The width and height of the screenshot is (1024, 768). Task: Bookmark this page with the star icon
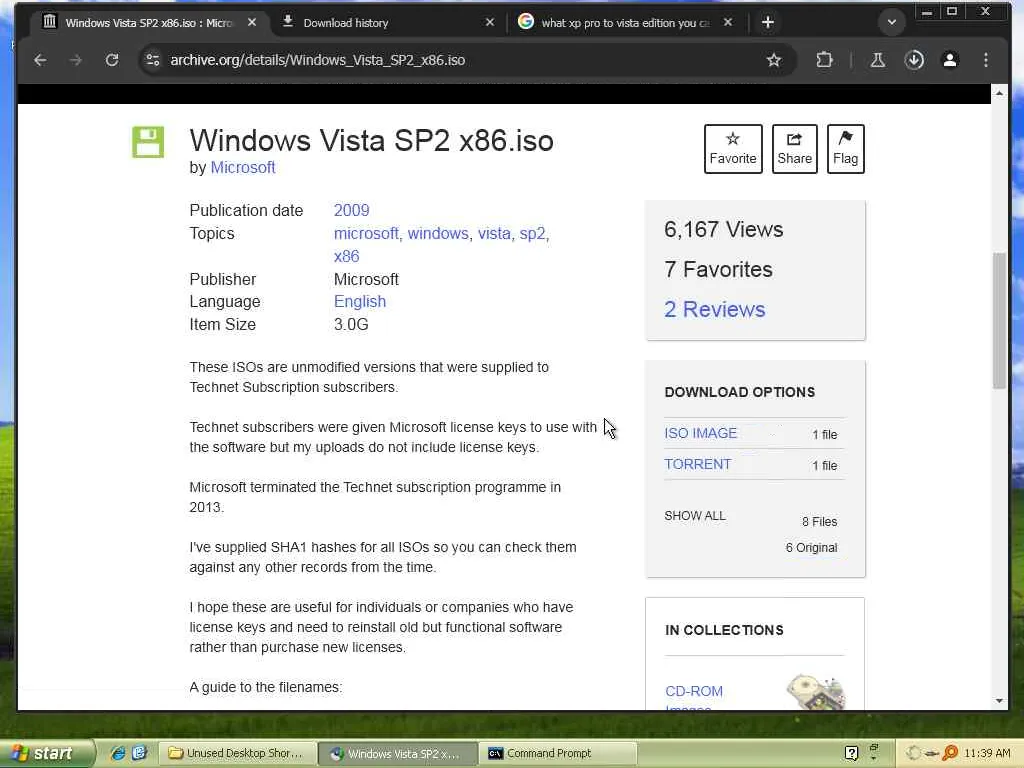click(774, 60)
